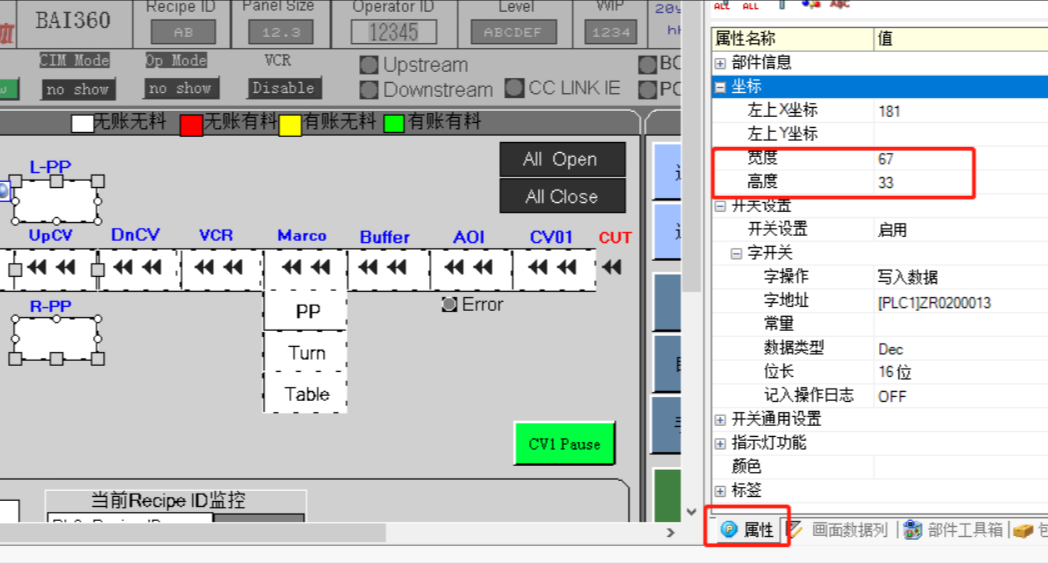Viewport: 1048px width, 563px height.
Task: Expand the 开关通用设置 group
Action: pyautogui.click(x=720, y=420)
